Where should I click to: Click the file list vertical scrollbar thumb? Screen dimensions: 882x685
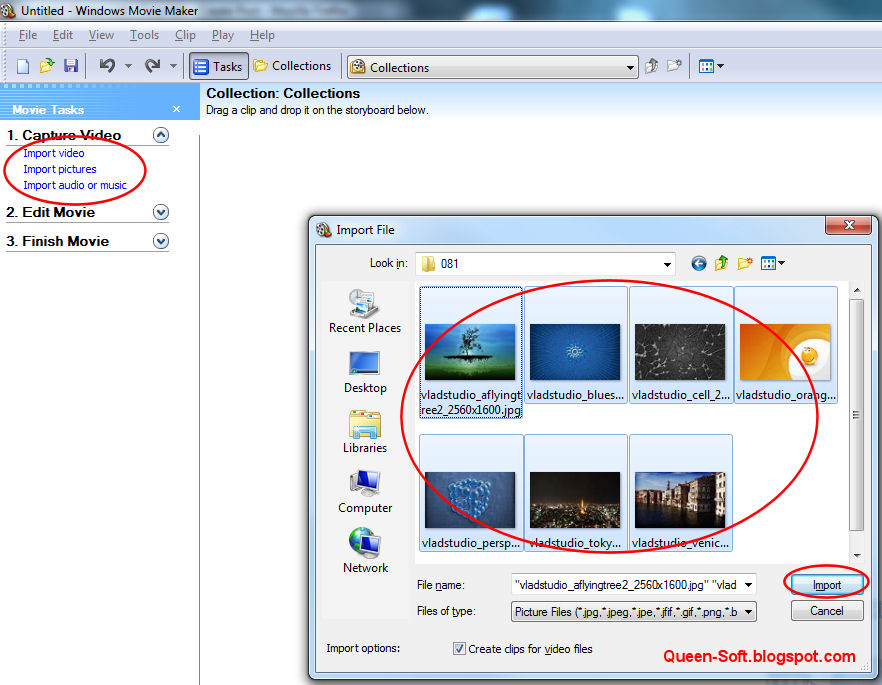[x=857, y=415]
